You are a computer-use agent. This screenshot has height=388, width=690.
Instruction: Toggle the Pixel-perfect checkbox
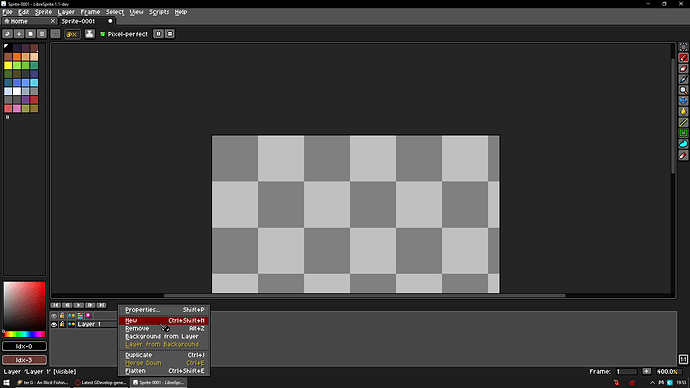[103, 34]
